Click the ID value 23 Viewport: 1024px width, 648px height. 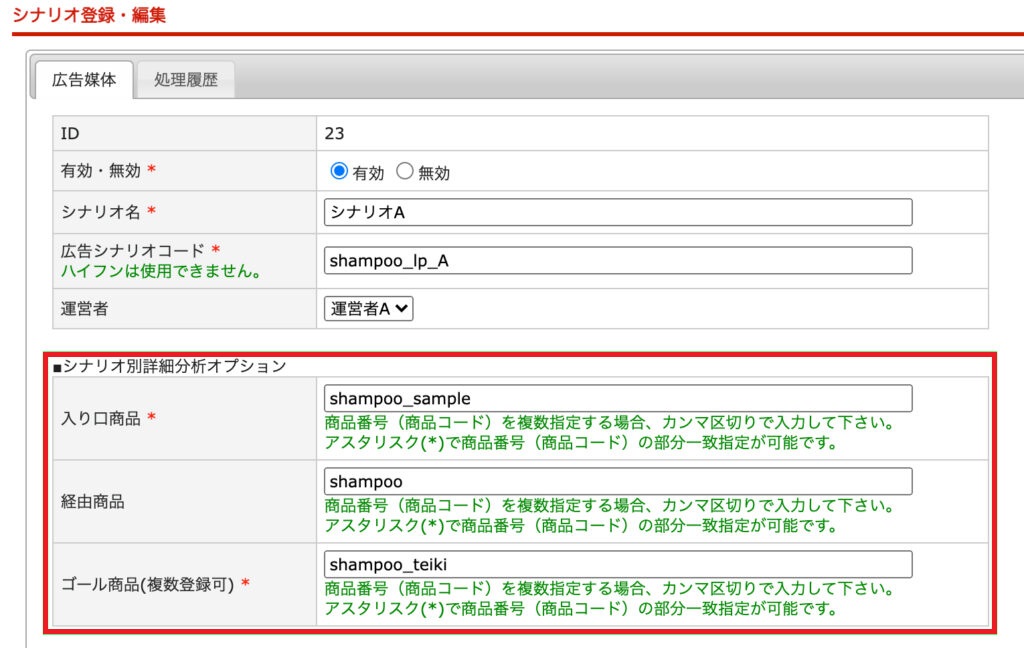pyautogui.click(x=334, y=133)
